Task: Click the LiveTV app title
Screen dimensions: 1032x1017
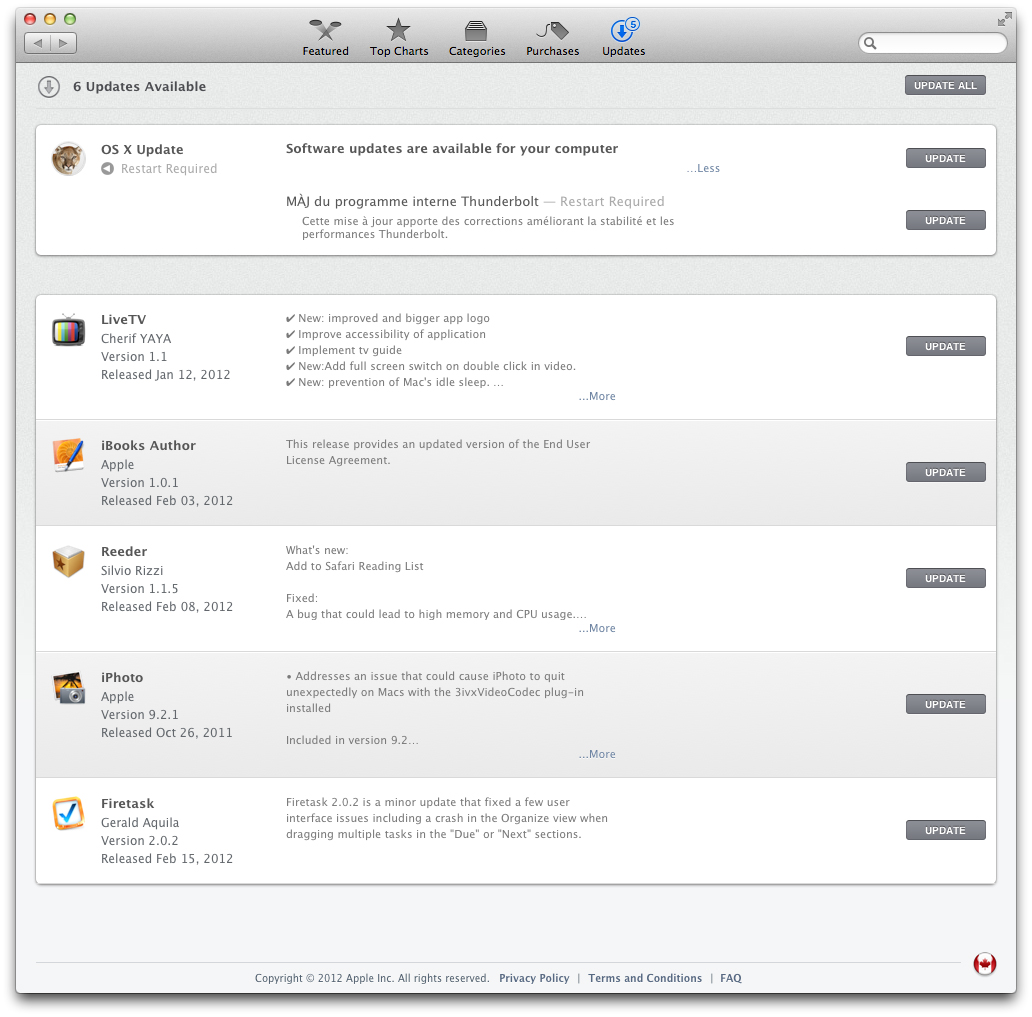Action: (123, 320)
